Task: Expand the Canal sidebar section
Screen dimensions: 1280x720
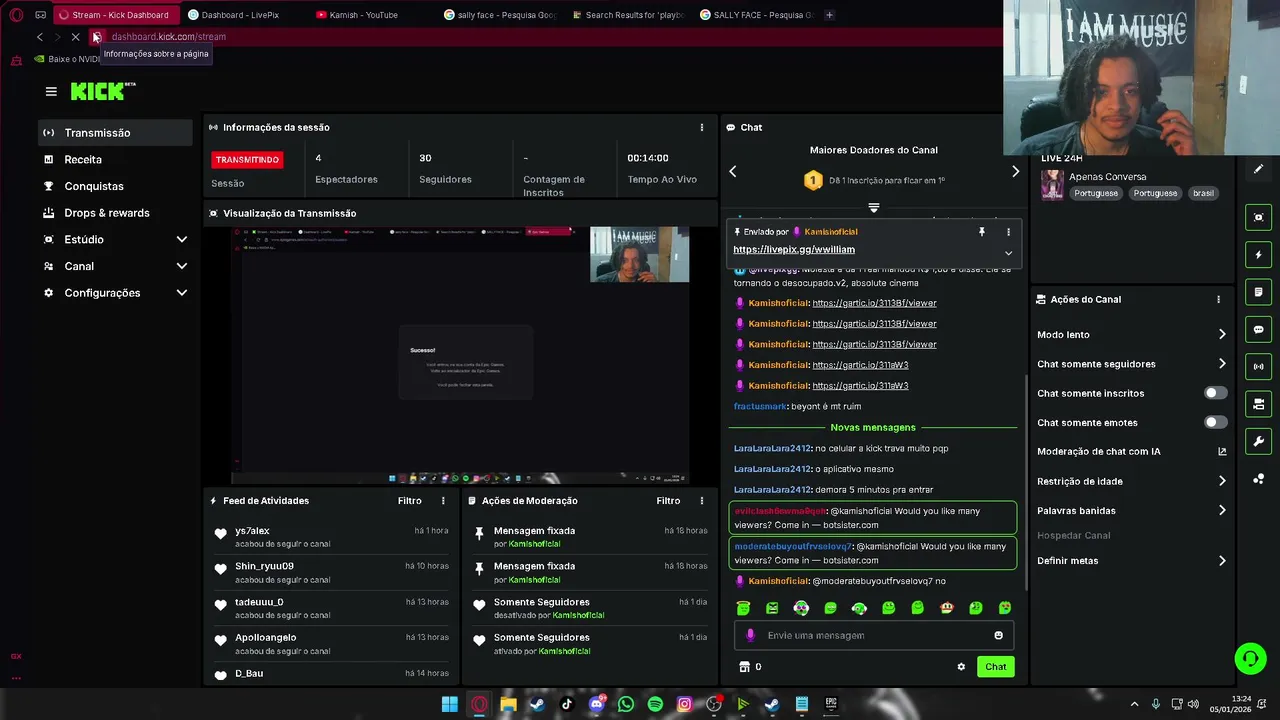Action: (182, 266)
